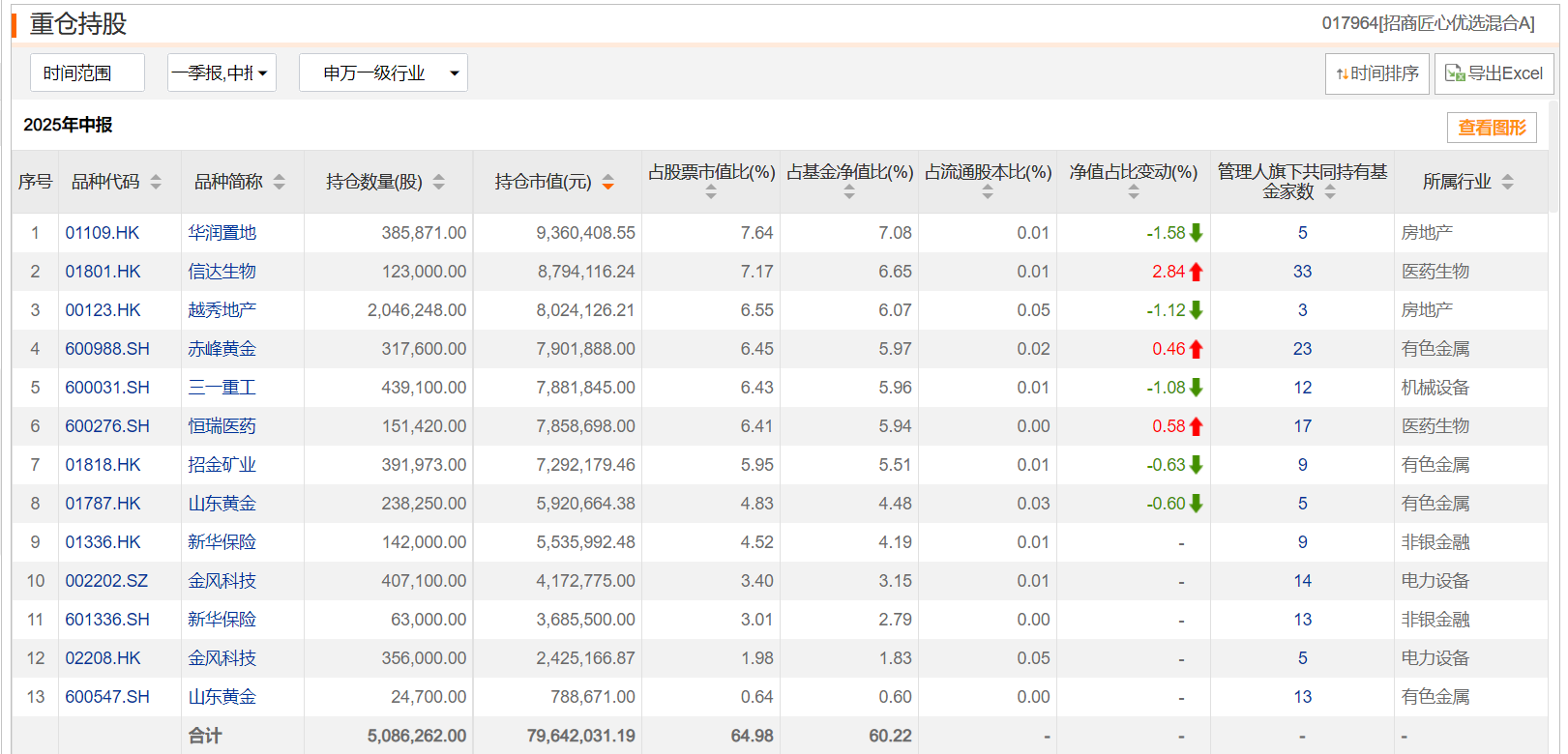
Task: Click sort icon under 占股票市值比(%) header
Action: tap(711, 192)
